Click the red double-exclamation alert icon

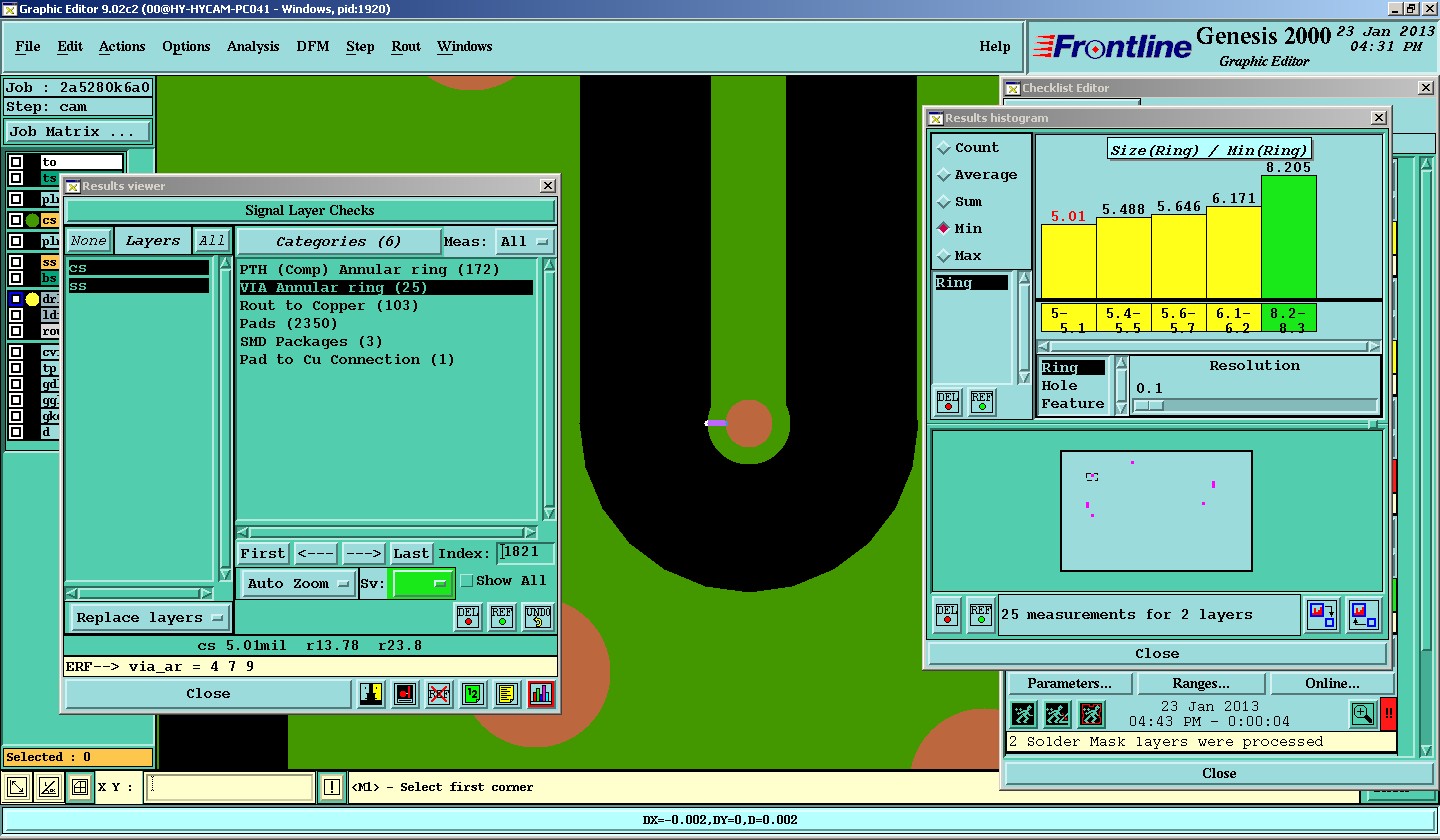click(1389, 714)
